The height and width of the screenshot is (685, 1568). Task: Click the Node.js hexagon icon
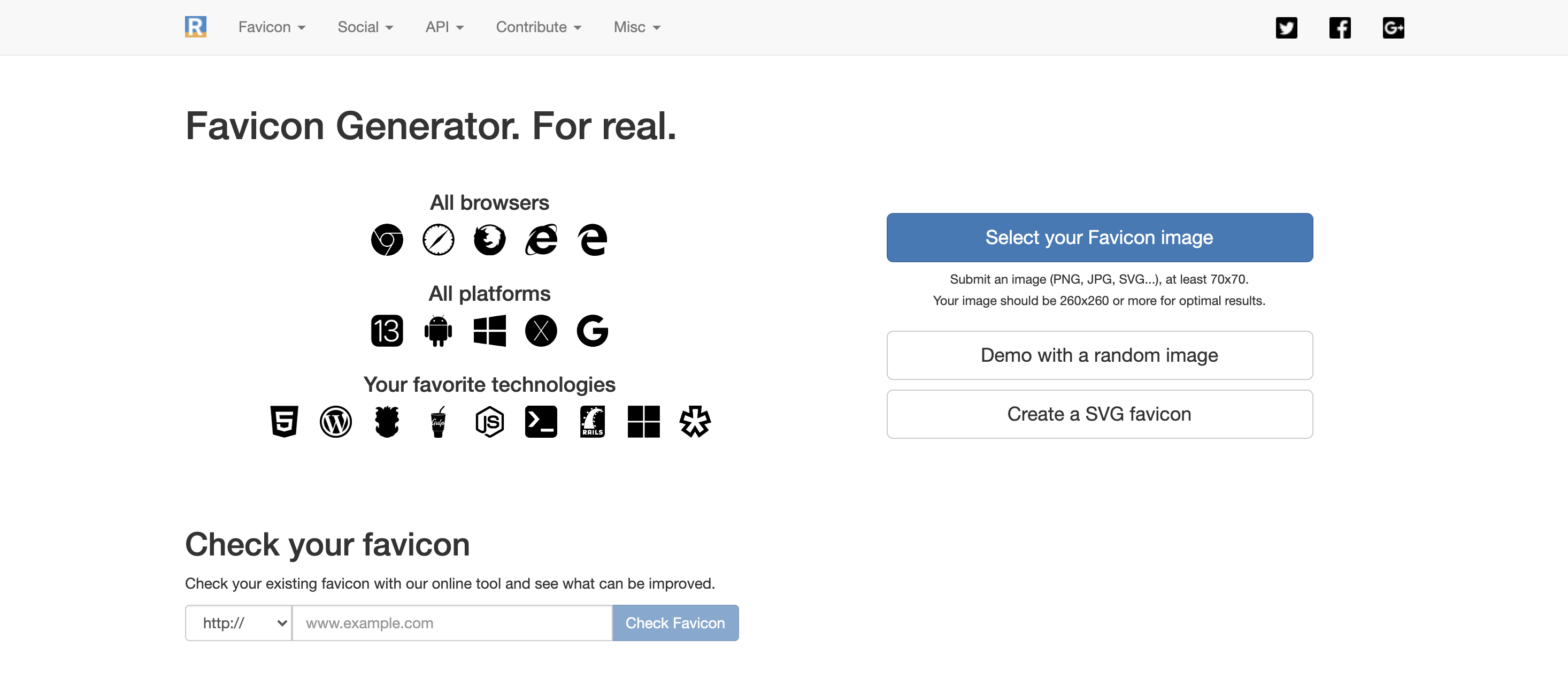489,421
